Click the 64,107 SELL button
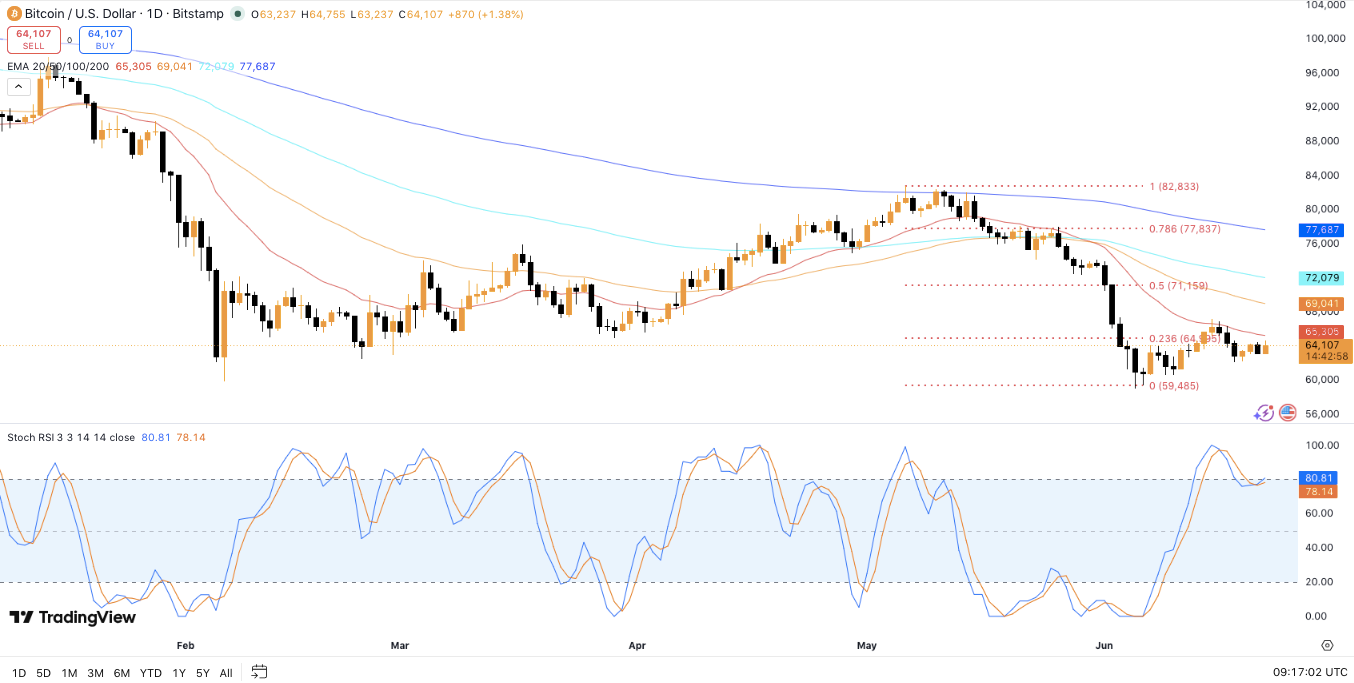Screen dimensions: 1354x683 click(x=34, y=40)
